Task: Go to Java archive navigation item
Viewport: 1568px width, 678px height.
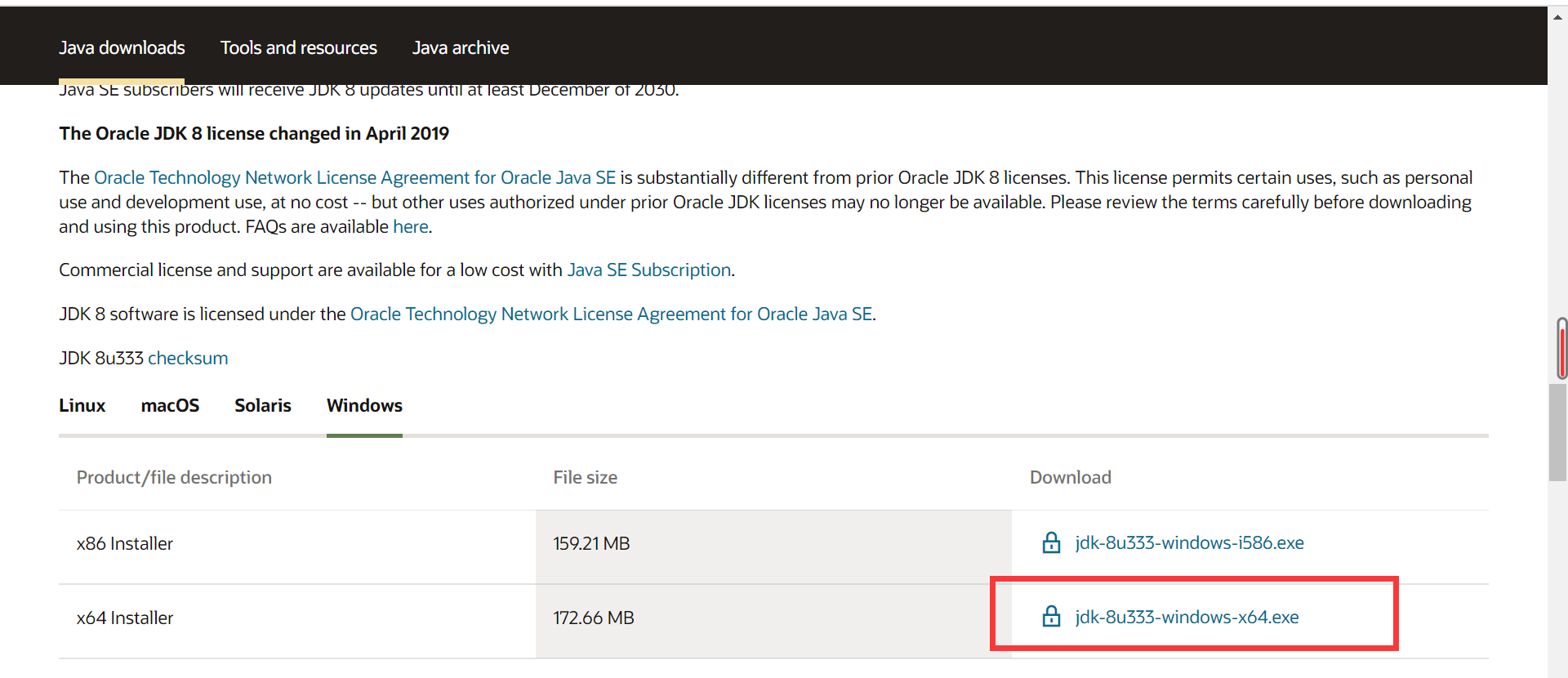Action: pos(461,48)
